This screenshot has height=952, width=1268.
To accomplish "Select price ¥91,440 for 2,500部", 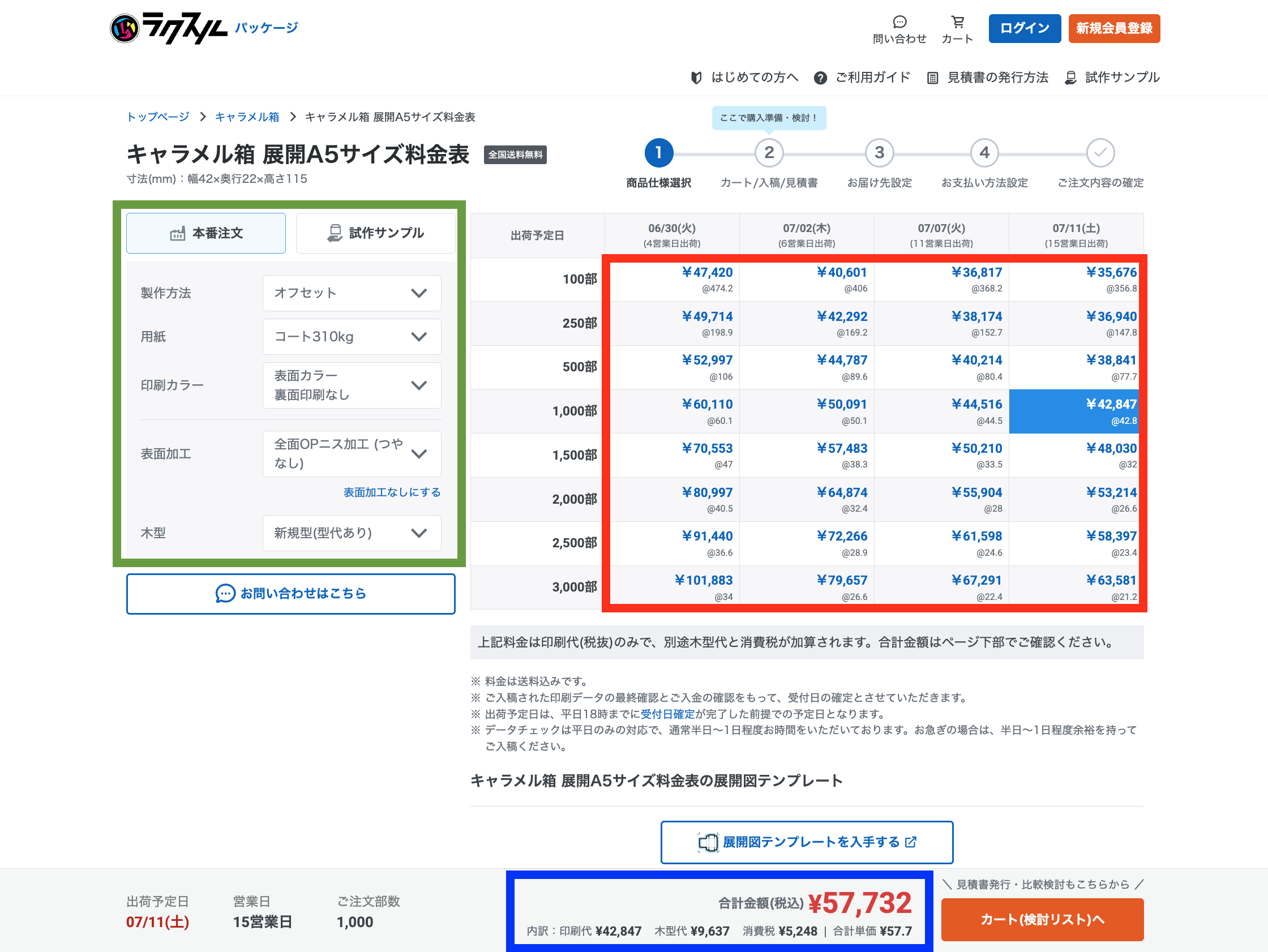I will (x=672, y=543).
